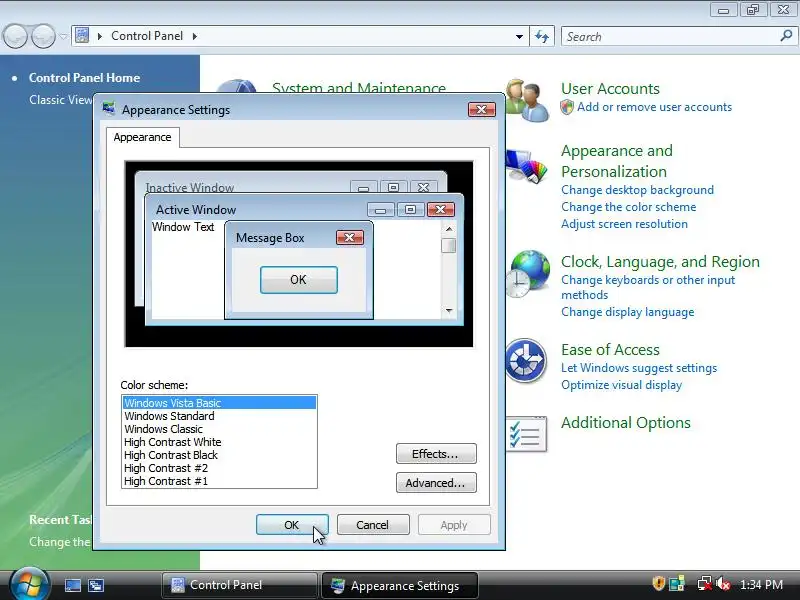
Task: Click the Control Panel icon in the address bar
Action: click(82, 36)
